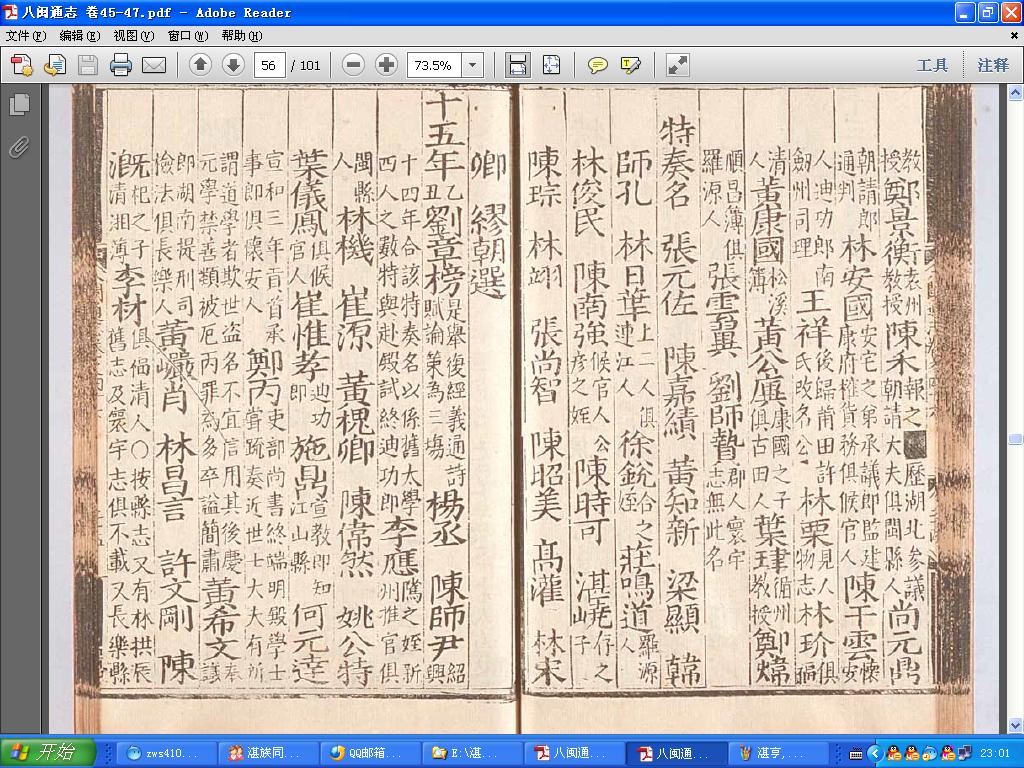This screenshot has height=768, width=1024.
Task: Send the file using the email envelope icon
Action: [x=154, y=65]
